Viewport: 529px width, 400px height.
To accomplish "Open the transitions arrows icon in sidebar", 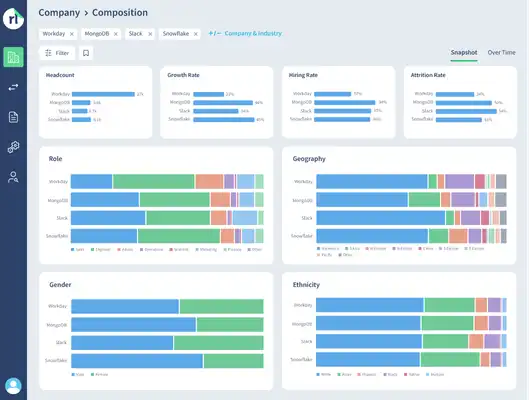I will 13,87.
